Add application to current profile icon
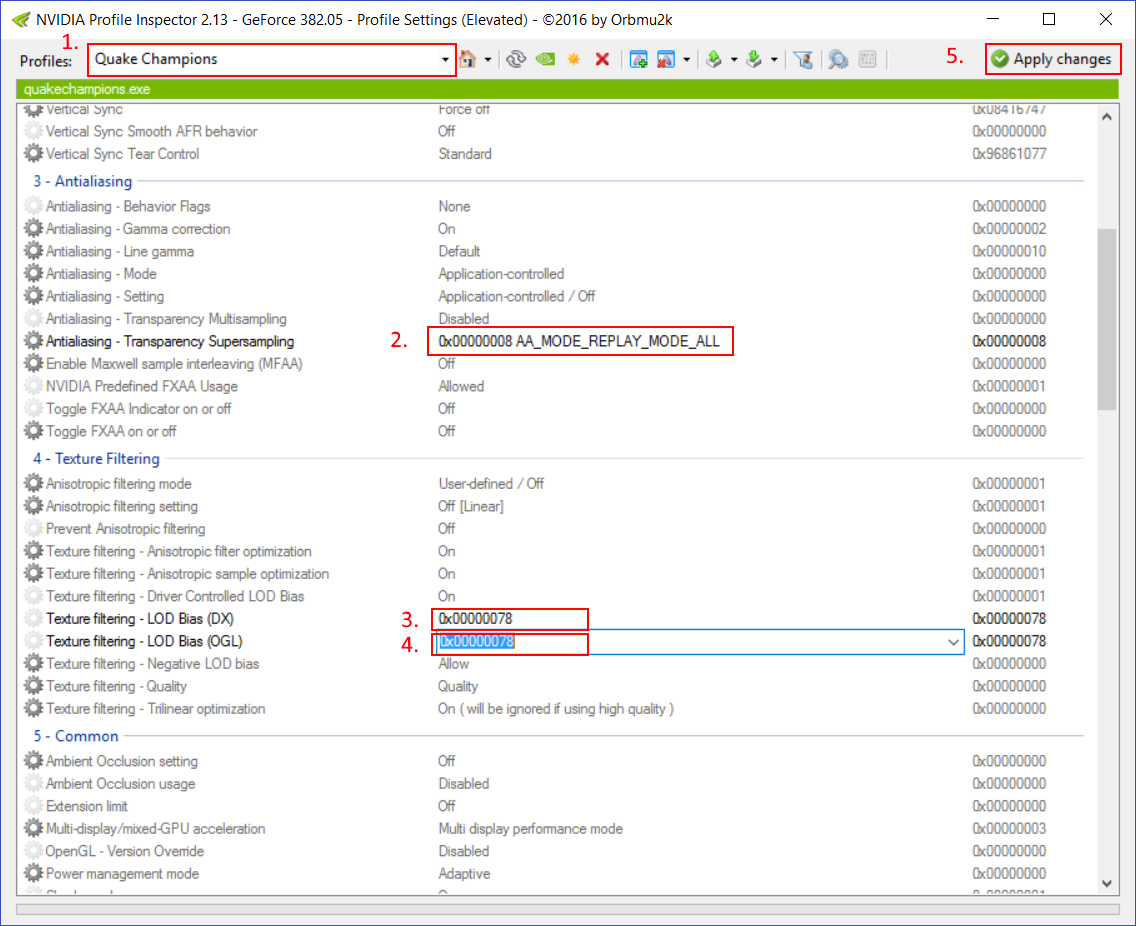Viewport: 1136px width, 926px height. [x=639, y=60]
